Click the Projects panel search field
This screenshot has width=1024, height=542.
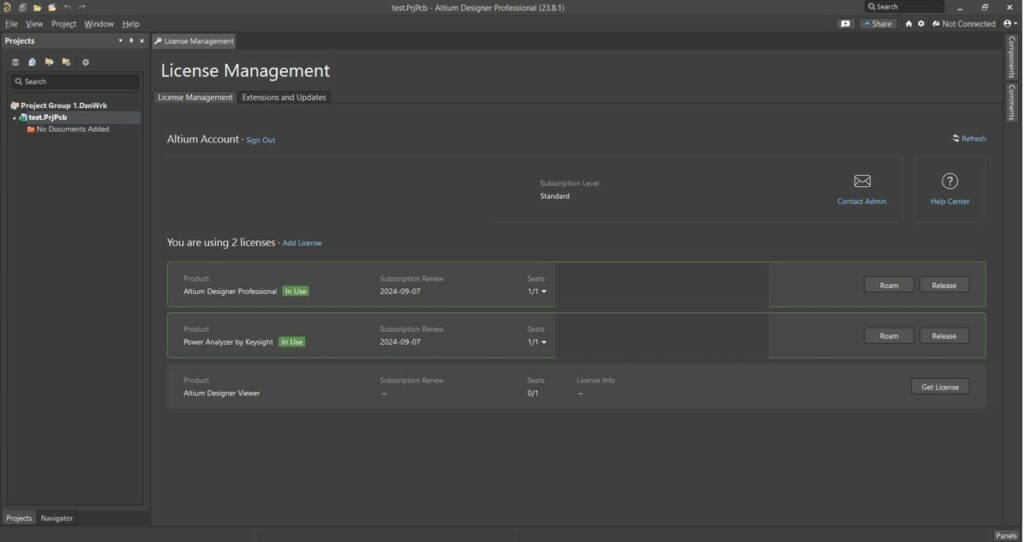(x=76, y=82)
